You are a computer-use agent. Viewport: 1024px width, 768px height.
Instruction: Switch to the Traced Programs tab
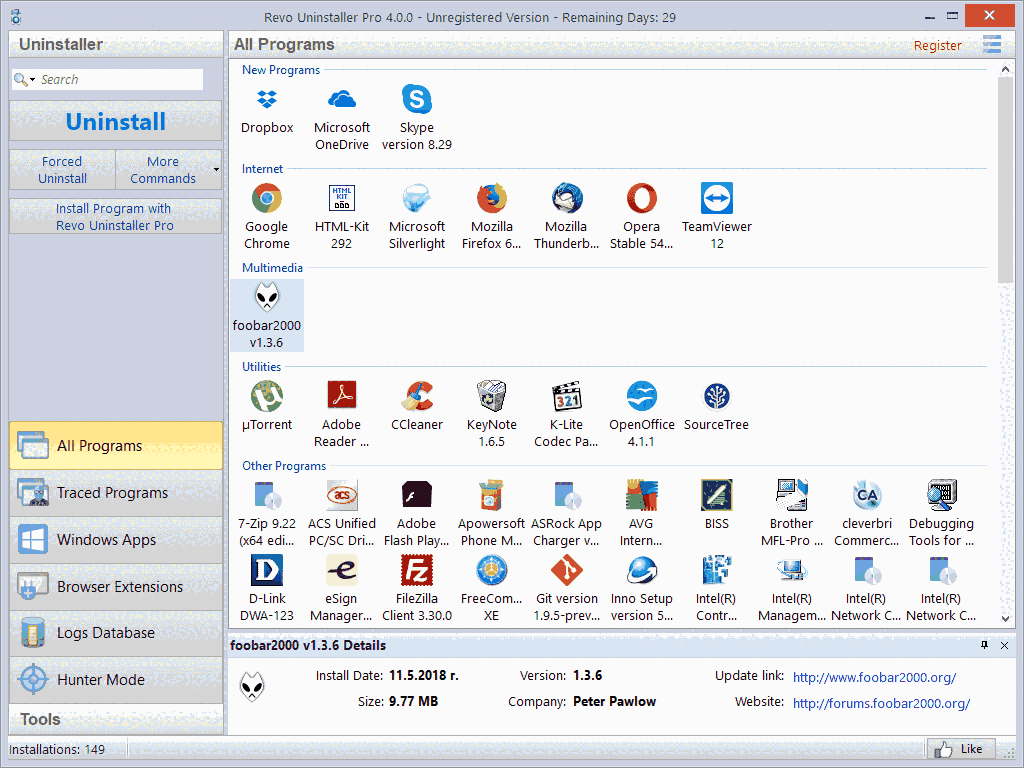point(115,492)
